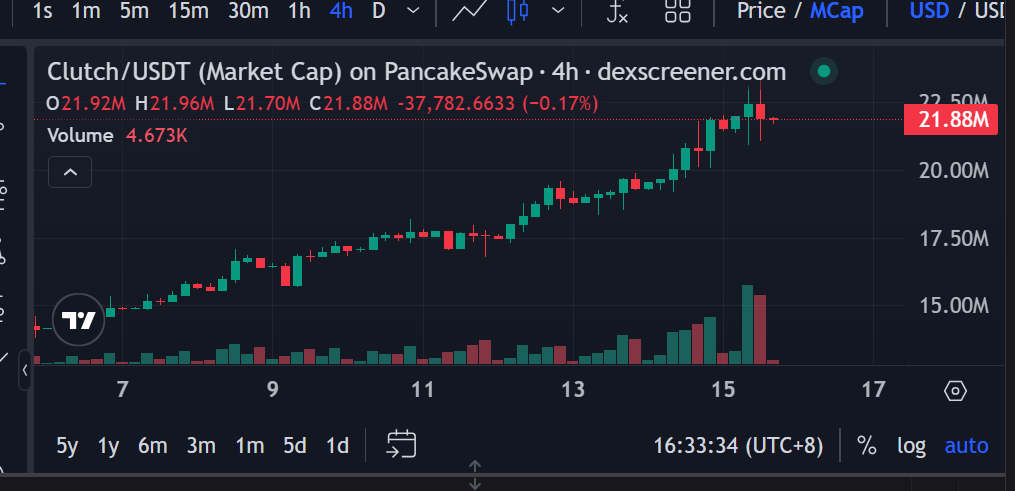Viewport: 1015px width, 491px height.
Task: Click date label 9 on time axis
Action: pos(273,390)
